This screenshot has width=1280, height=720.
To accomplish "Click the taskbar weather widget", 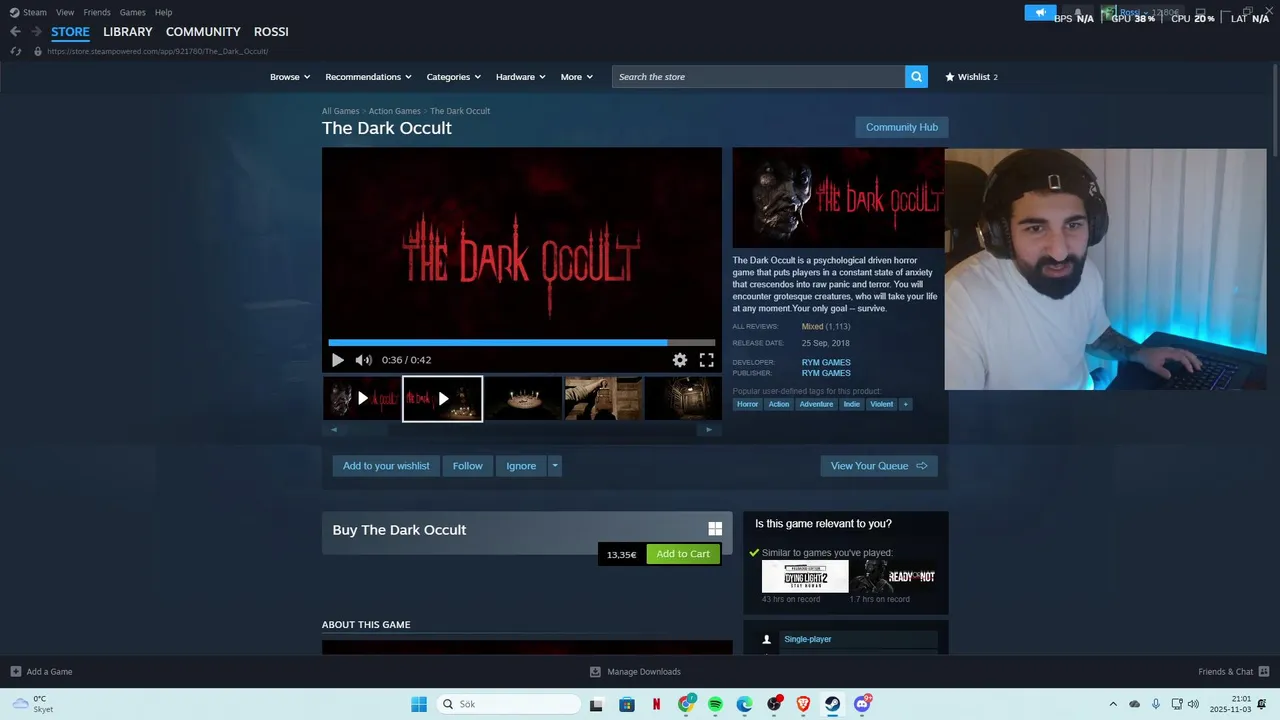I will coord(32,704).
